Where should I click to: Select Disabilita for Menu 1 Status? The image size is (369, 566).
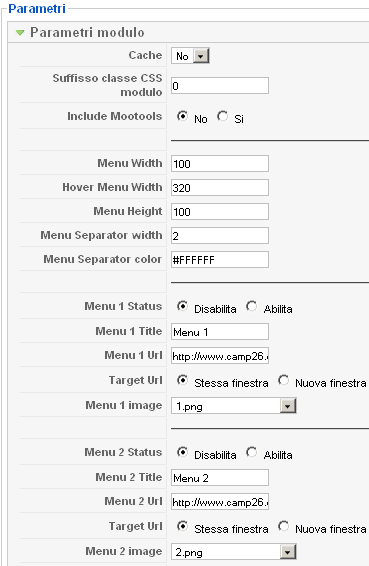click(182, 306)
